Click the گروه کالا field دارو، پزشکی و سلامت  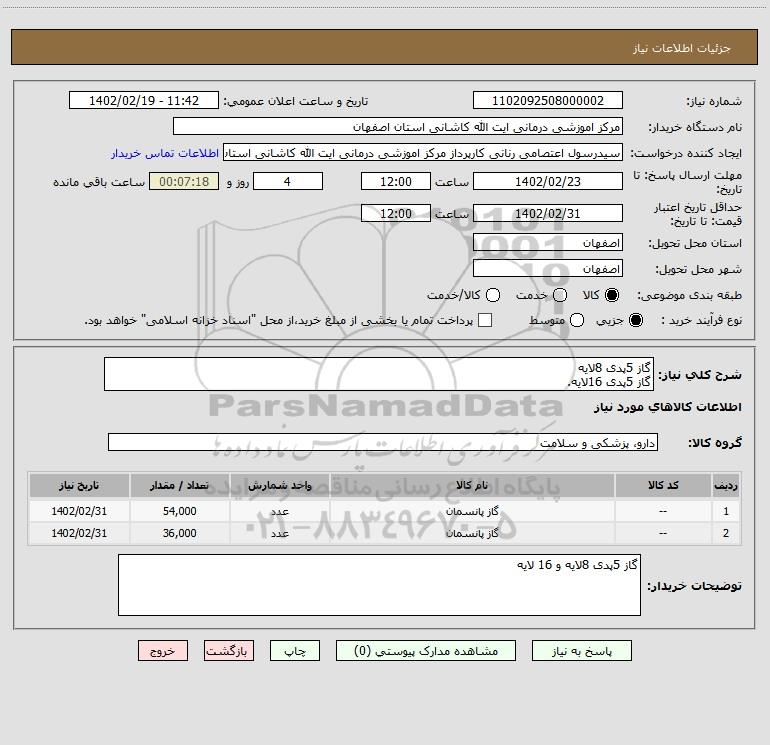point(383,442)
